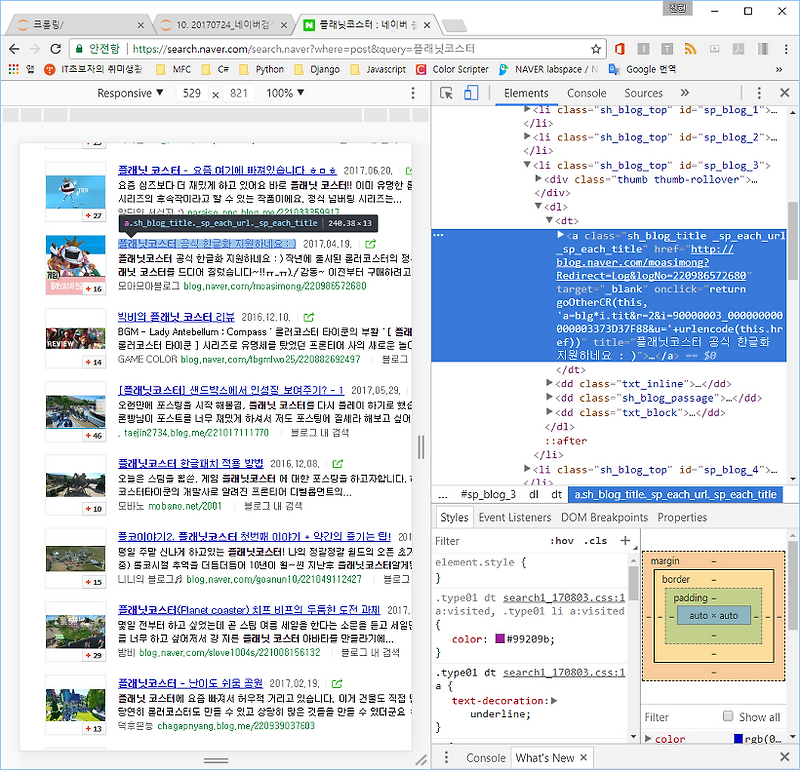Edit the viewport width field 529
800x770 pixels.
[192, 93]
